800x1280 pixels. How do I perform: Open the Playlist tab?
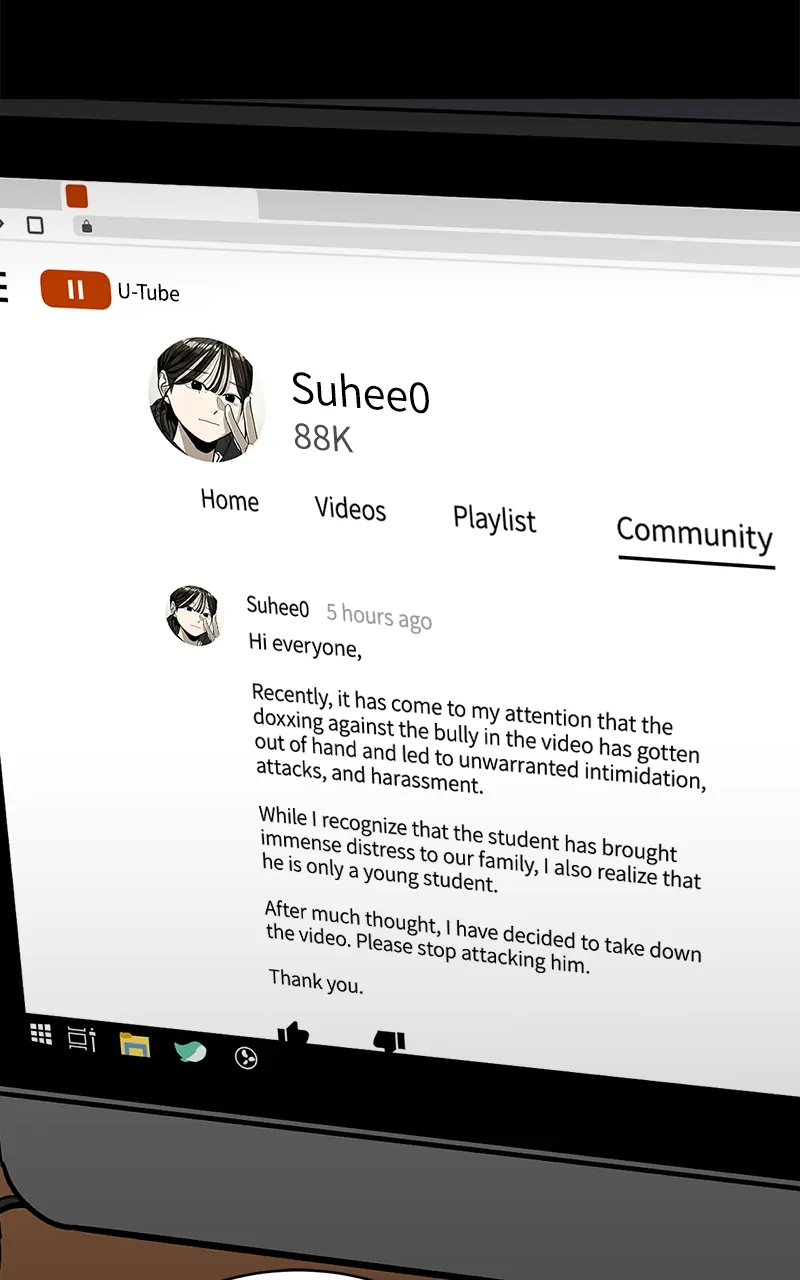pos(495,518)
